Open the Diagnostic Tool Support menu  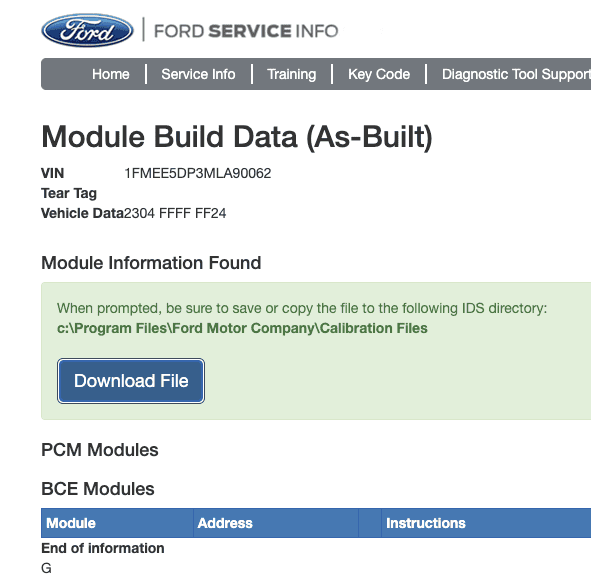pyautogui.click(x=516, y=74)
